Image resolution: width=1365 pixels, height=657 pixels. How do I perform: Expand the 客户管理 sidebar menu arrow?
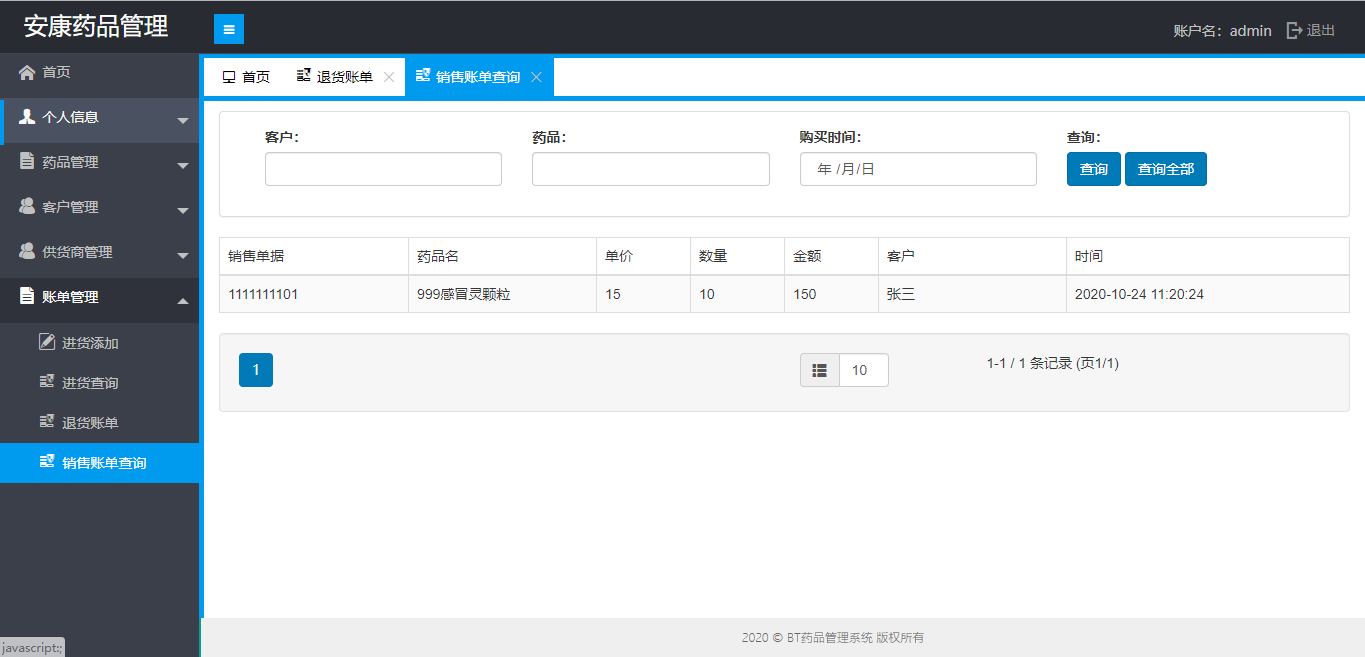182,211
